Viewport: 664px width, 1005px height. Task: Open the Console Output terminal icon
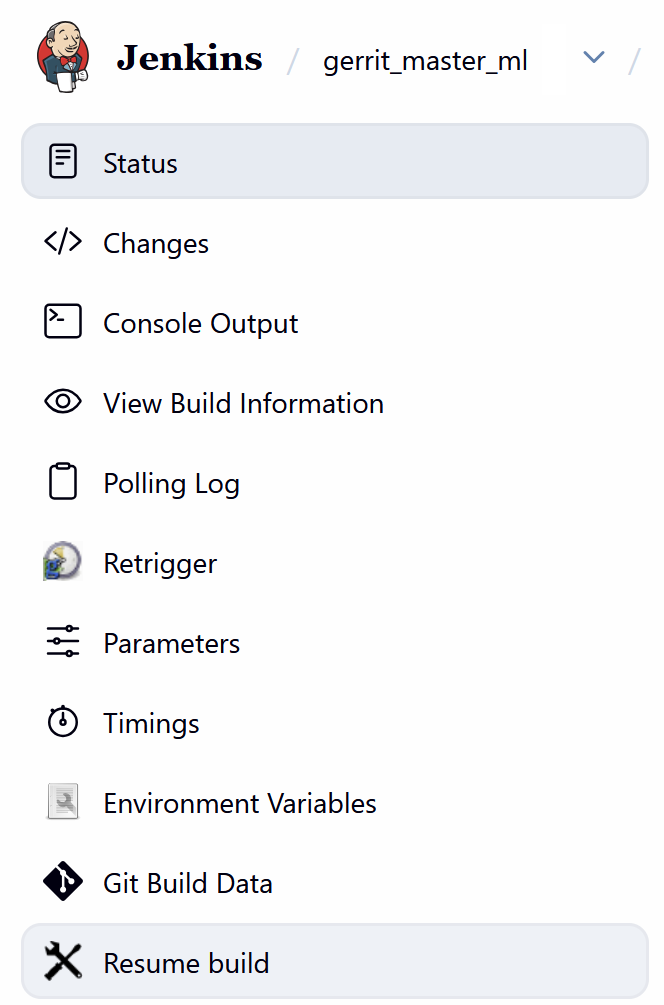(62, 321)
